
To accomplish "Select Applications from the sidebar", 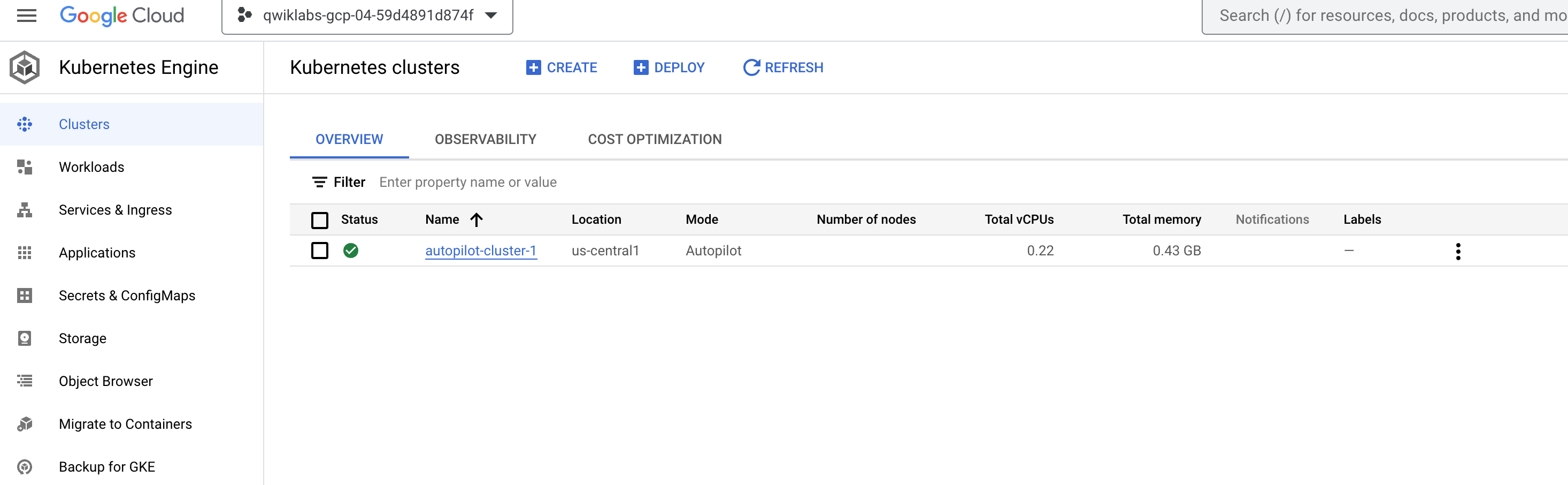I will coord(97,252).
